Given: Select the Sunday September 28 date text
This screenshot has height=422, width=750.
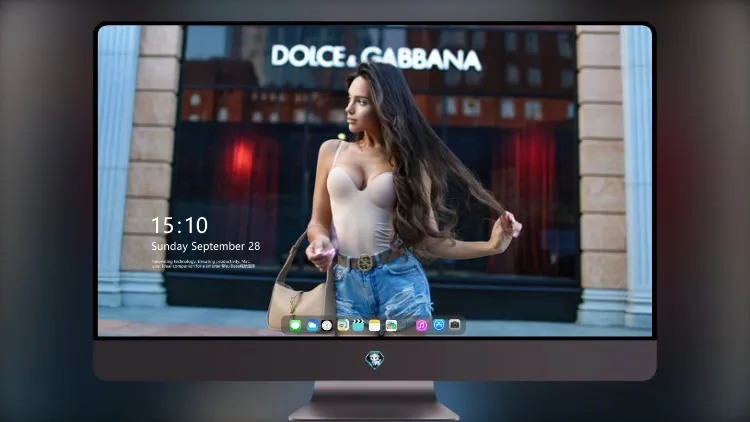Looking at the screenshot, I should (x=206, y=246).
